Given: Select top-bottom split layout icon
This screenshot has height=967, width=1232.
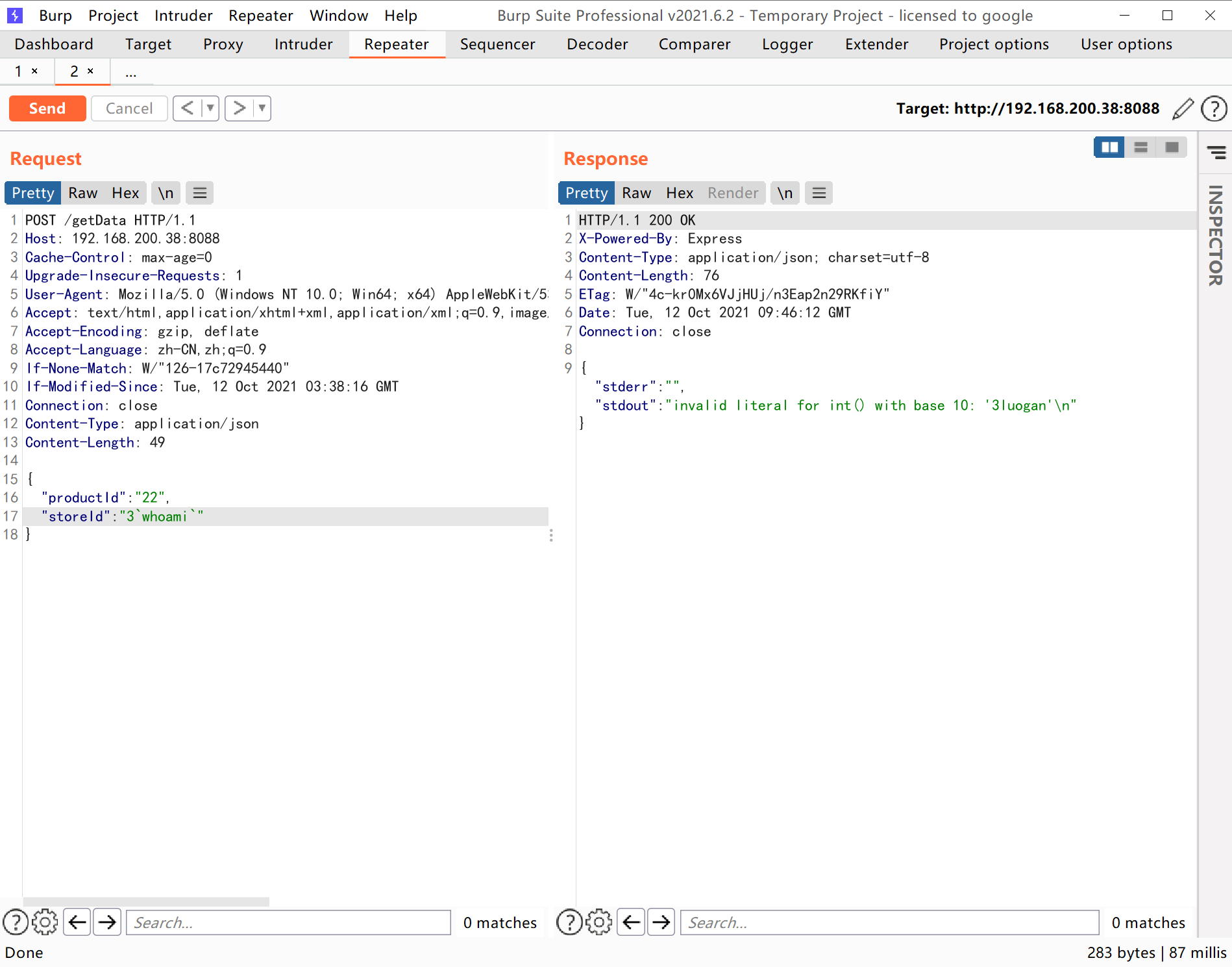Looking at the screenshot, I should tap(1140, 147).
